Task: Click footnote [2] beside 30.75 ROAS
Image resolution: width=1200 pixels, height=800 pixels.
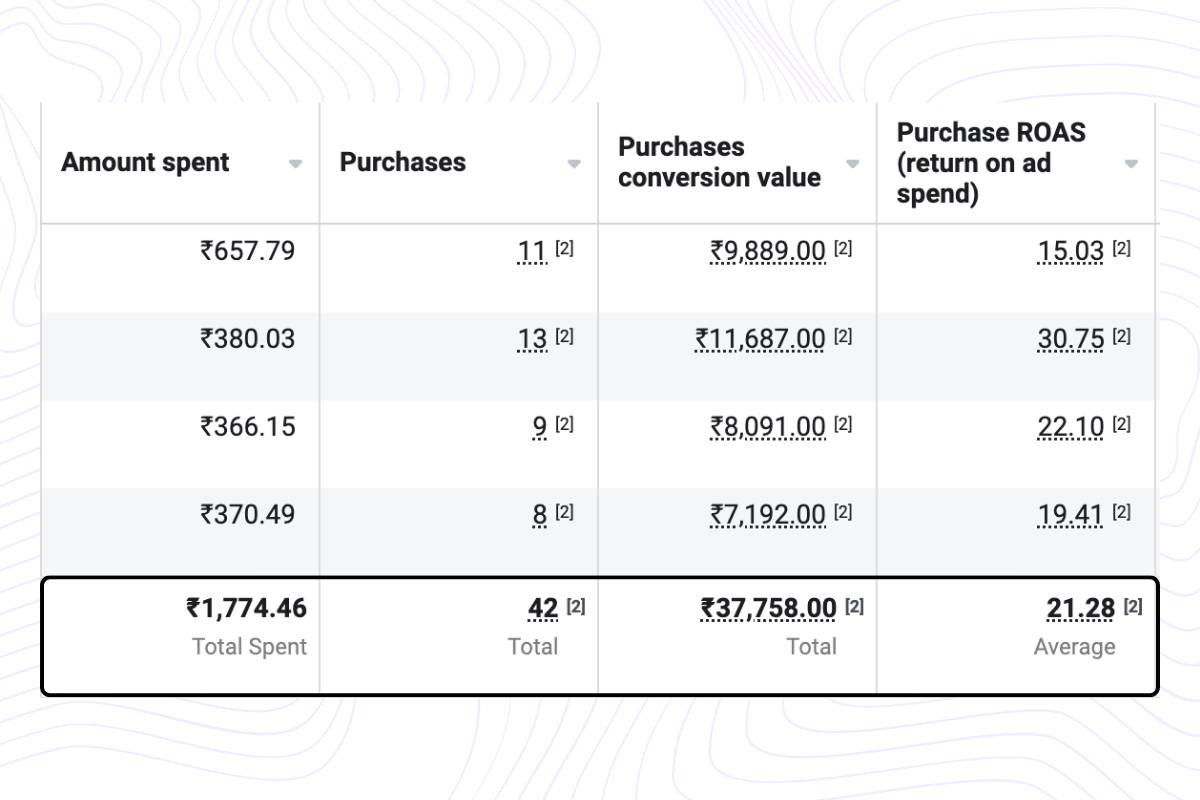Action: [x=1121, y=337]
